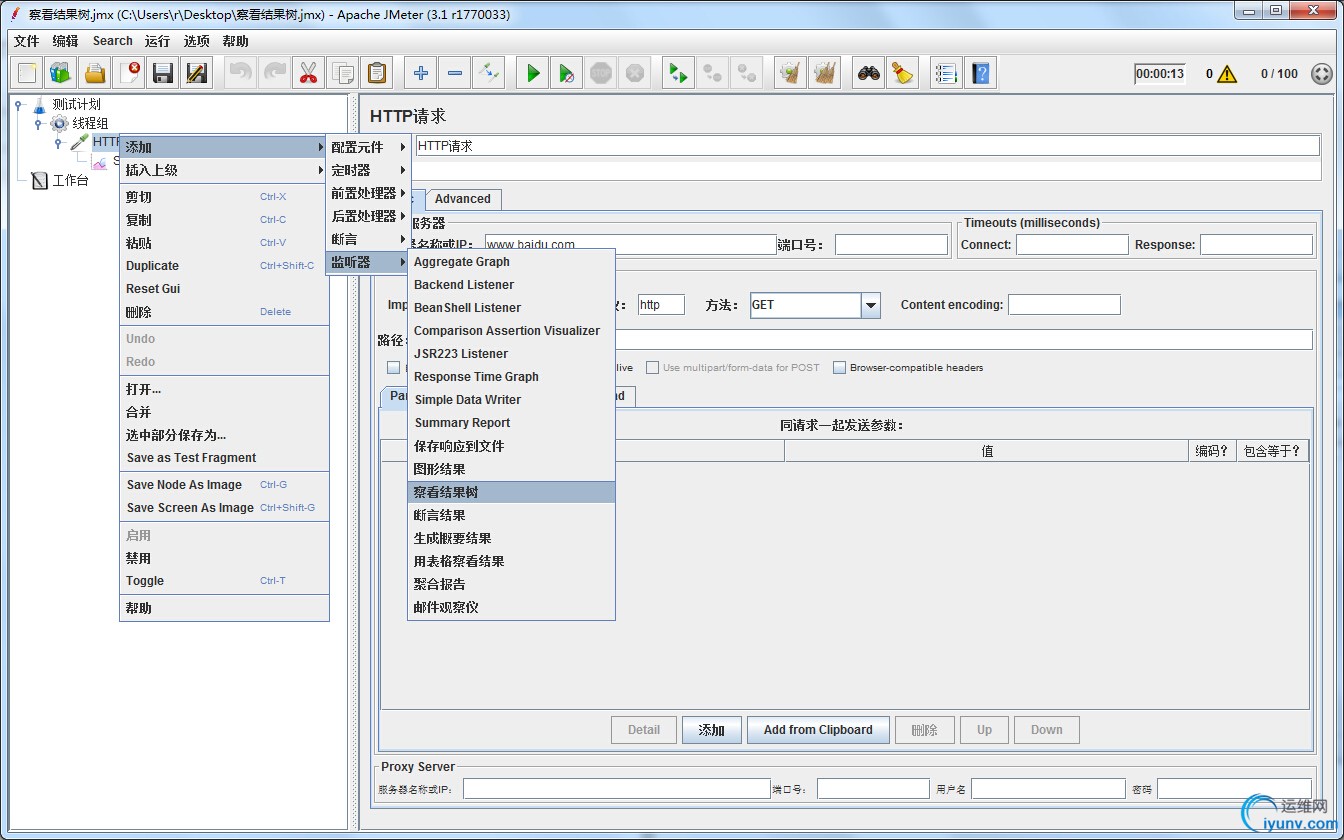The width and height of the screenshot is (1344, 840).
Task: Click the 添加 button below parameters table
Action: (x=711, y=730)
